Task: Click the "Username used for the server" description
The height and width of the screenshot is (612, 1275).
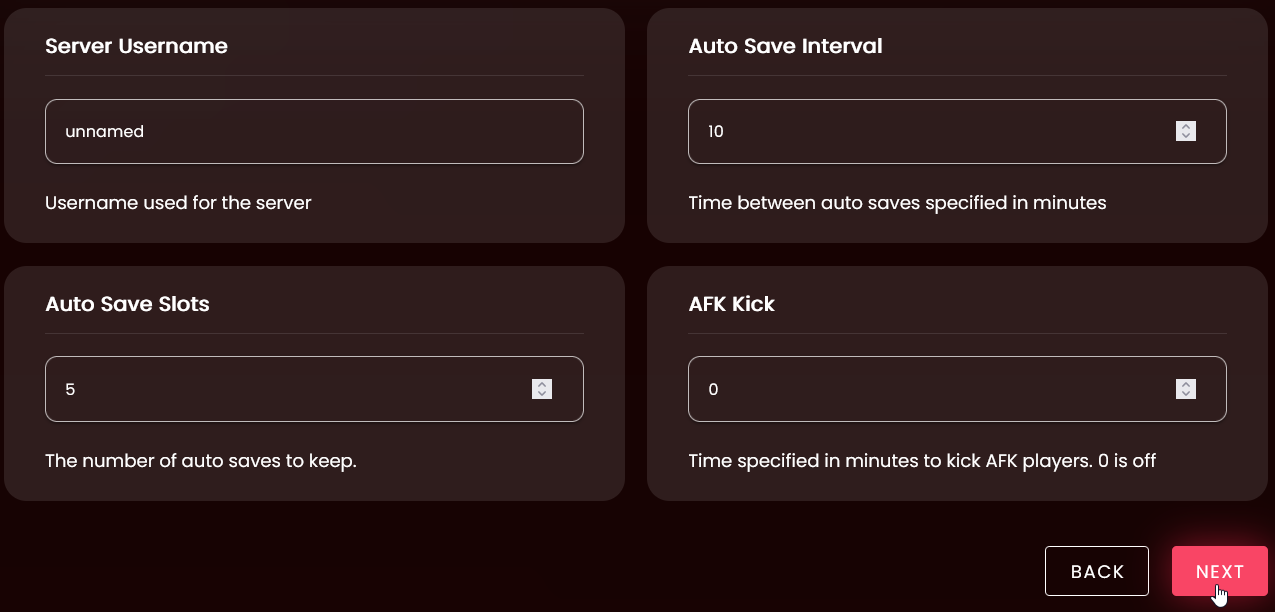Action: [178, 203]
